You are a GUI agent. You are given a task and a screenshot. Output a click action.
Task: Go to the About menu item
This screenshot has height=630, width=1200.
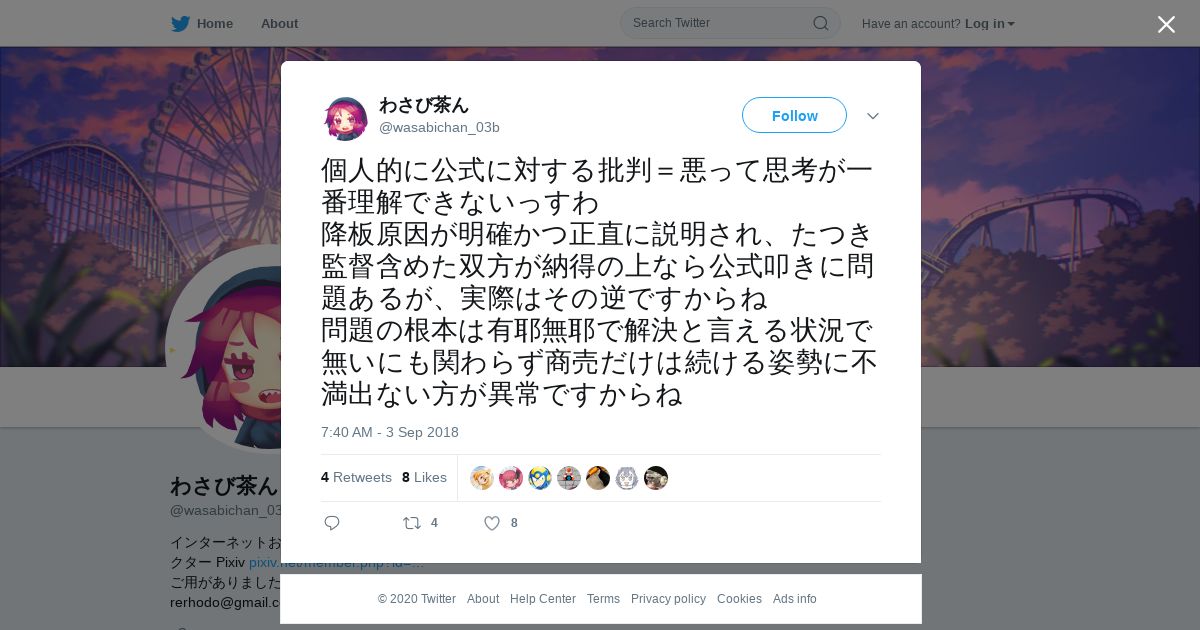pyautogui.click(x=279, y=24)
